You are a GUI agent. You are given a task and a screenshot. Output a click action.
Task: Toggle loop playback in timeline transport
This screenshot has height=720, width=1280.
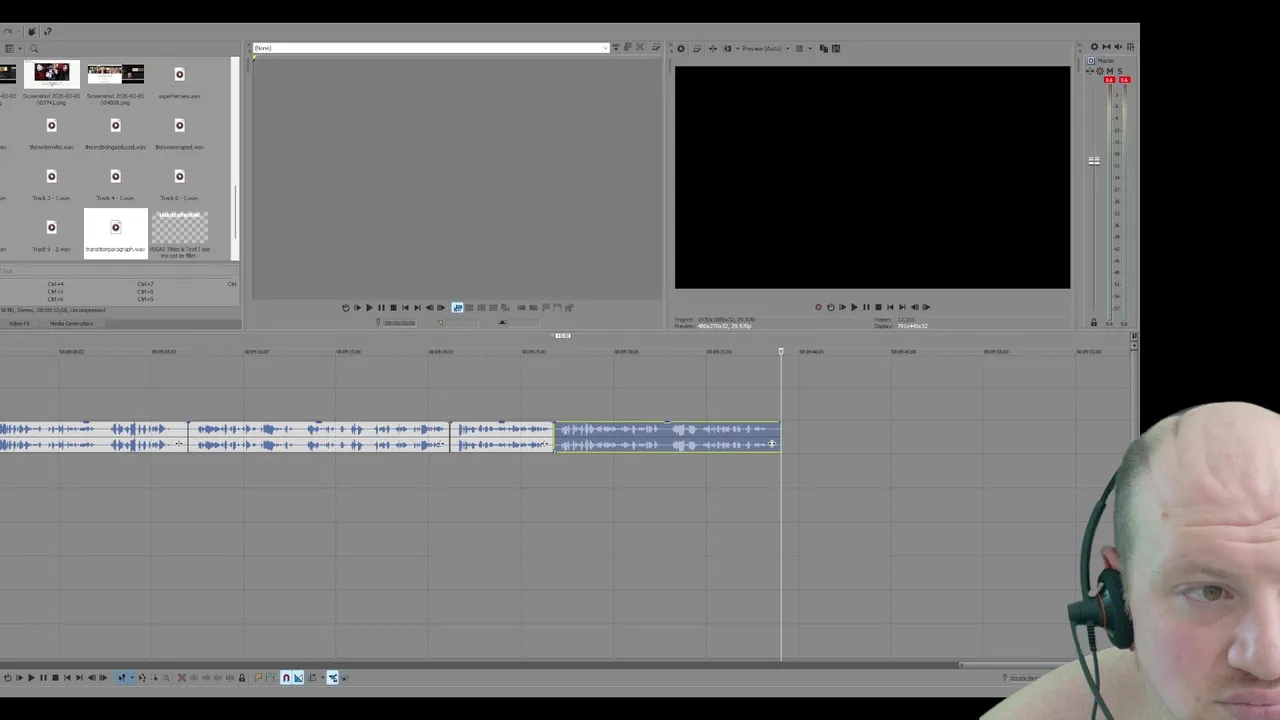tap(8, 678)
